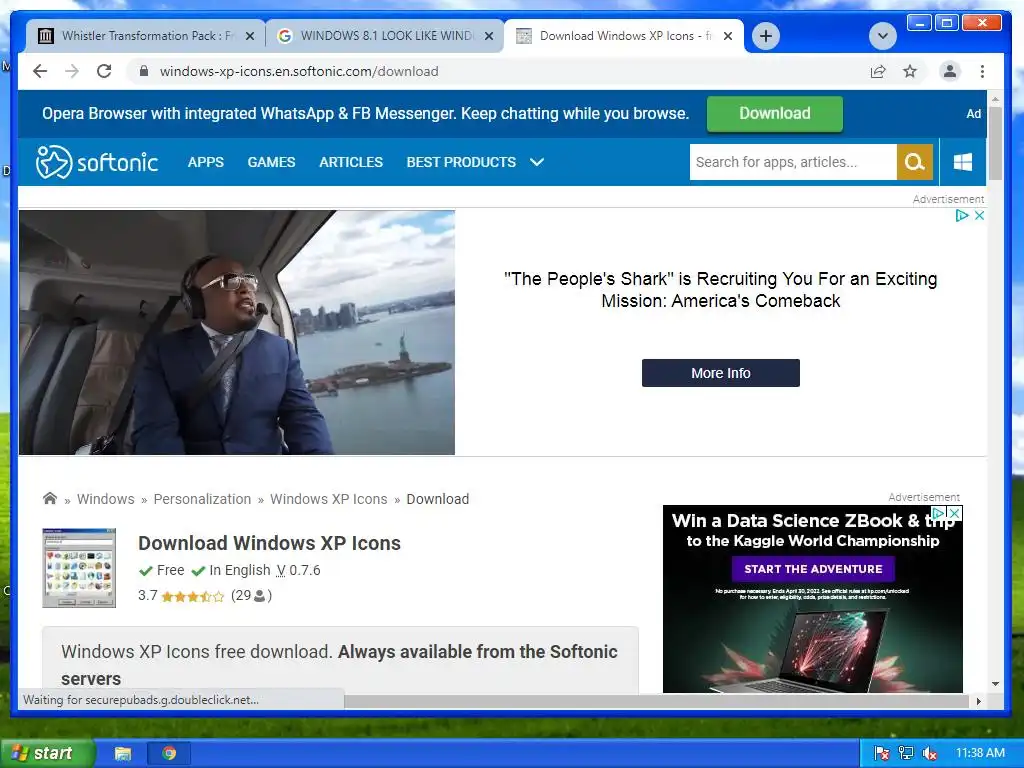Open the Windows XP Icons breadcrumb link
This screenshot has height=768, width=1024.
pos(328,499)
